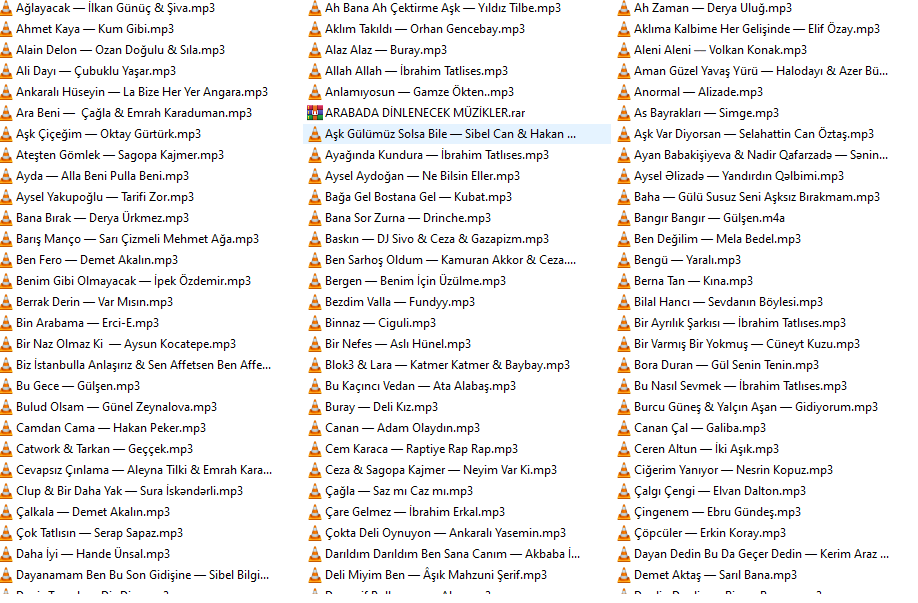Click VLC icon for Çöpçüler — Erkin Koray.mp3

pos(624,533)
